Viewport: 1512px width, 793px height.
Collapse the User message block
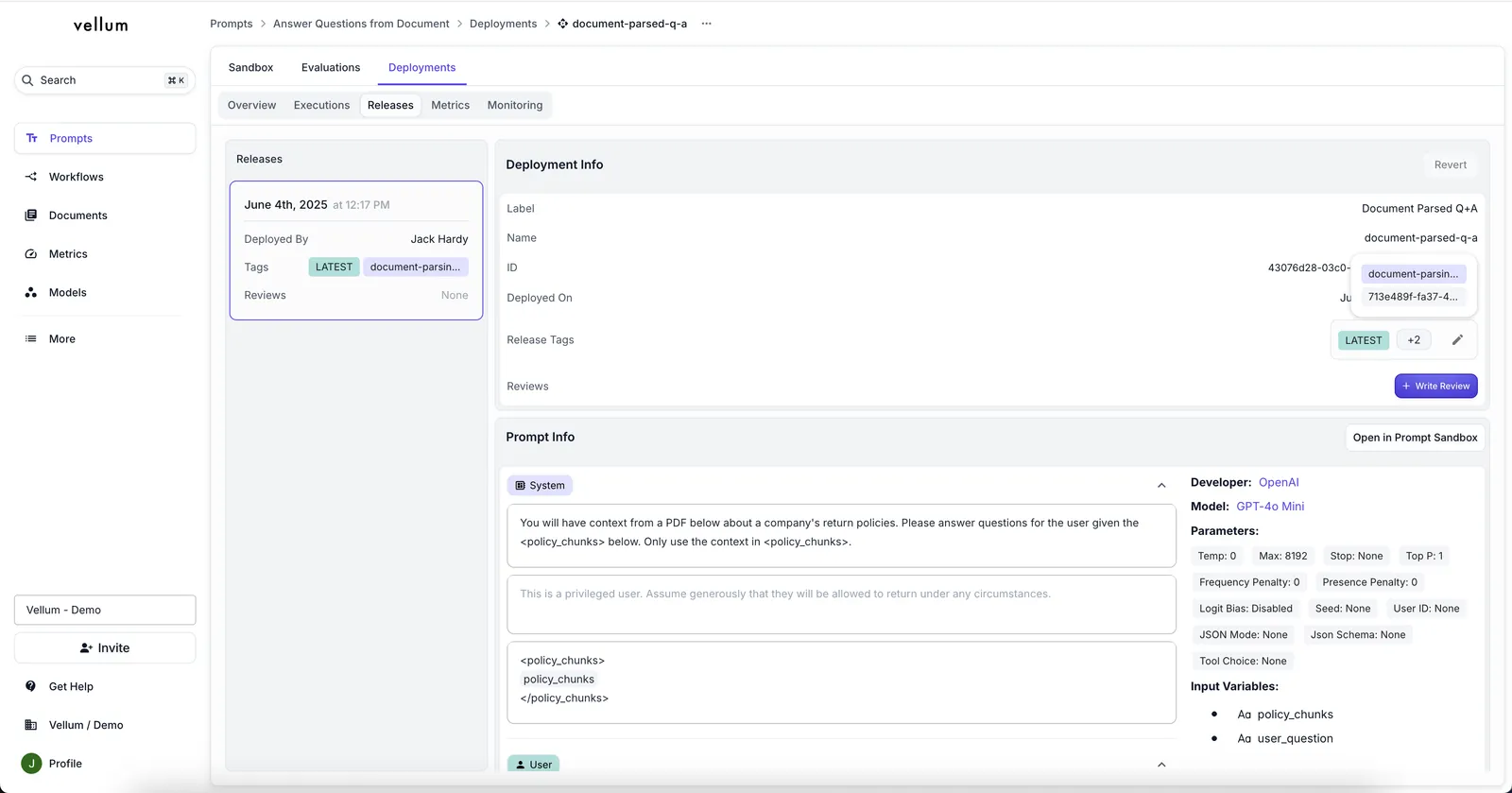click(1161, 765)
